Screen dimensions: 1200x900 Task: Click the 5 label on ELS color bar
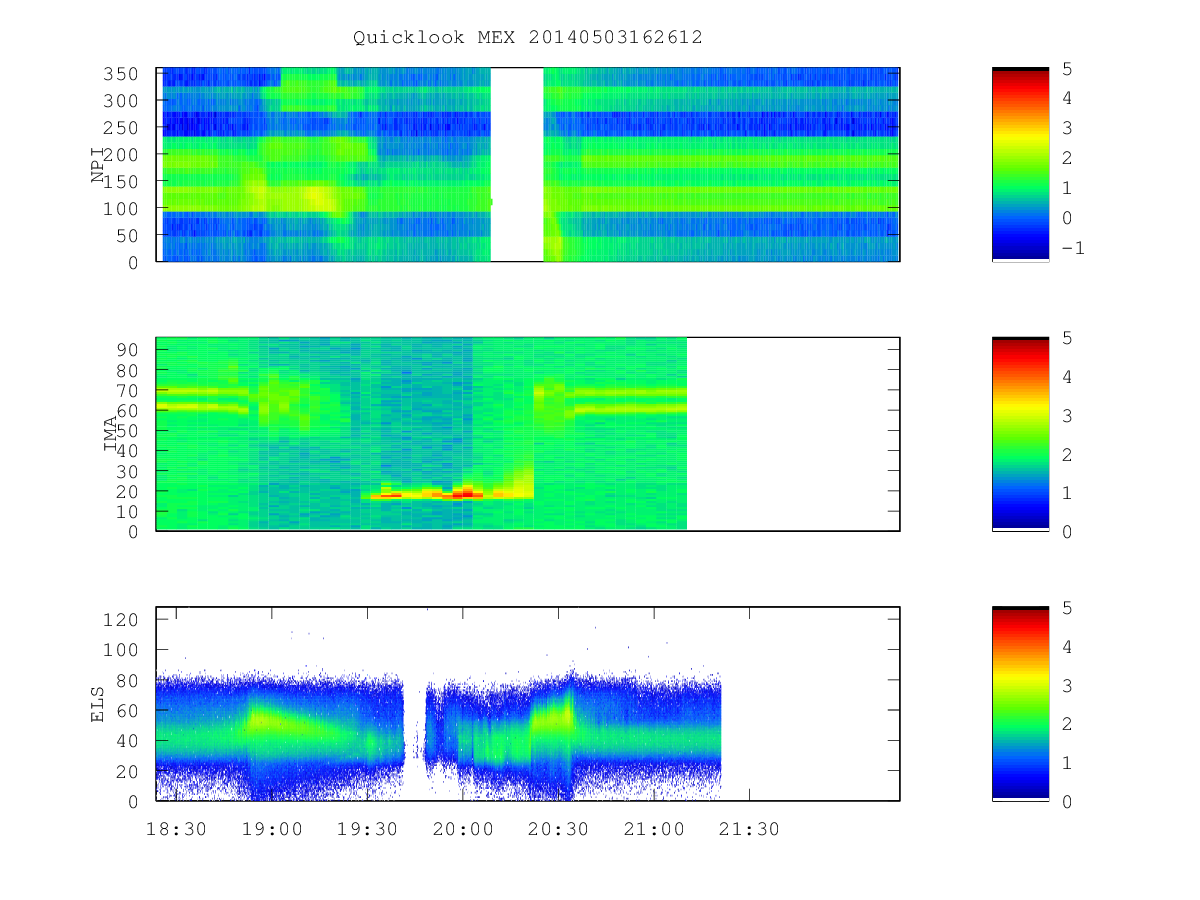pyautogui.click(x=1066, y=607)
